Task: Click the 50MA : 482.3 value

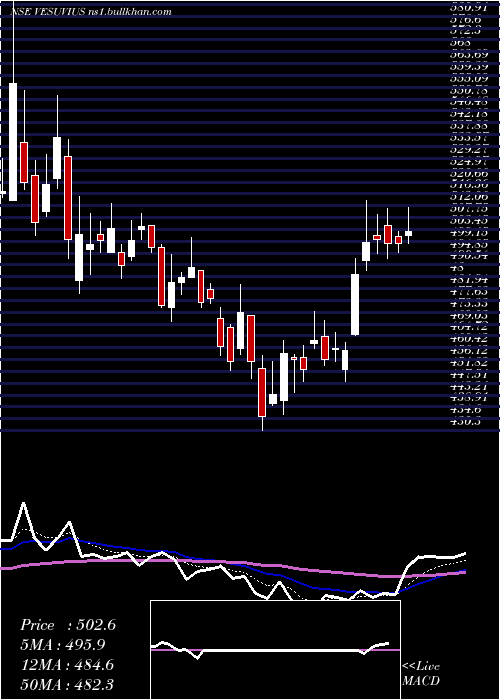Action: coord(67,684)
